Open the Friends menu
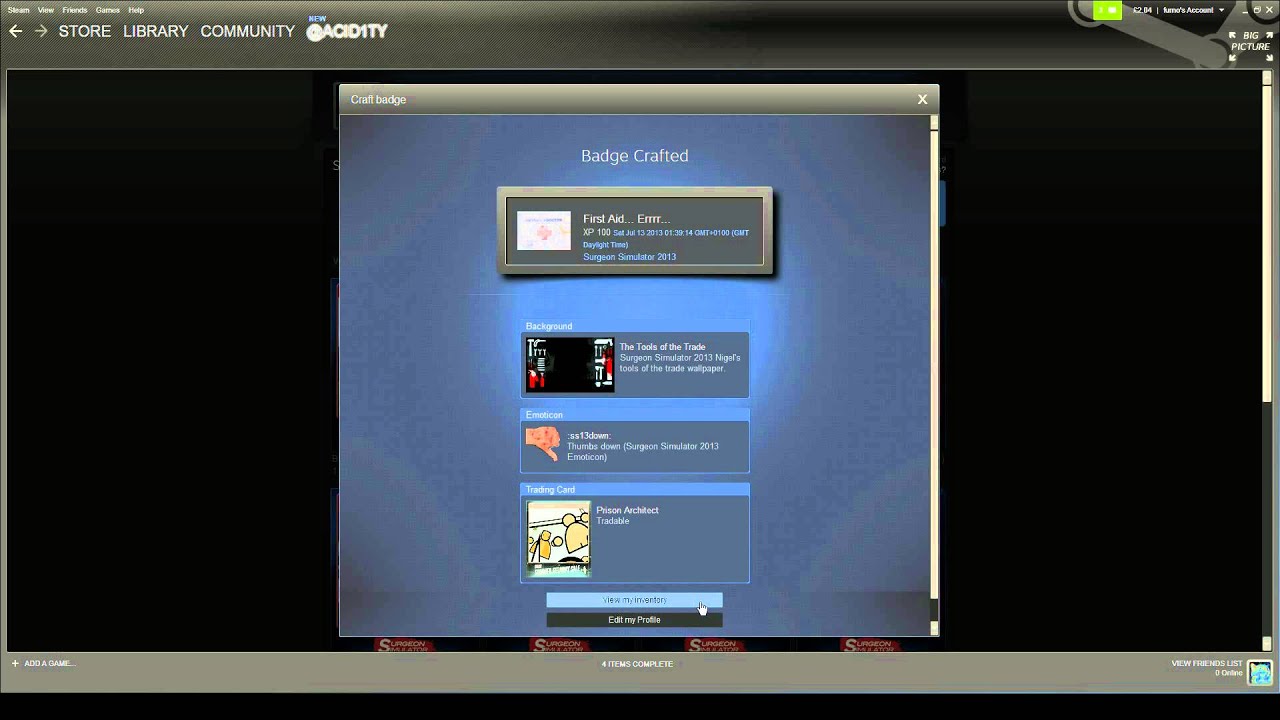Screen dimensions: 1280x720 click(x=75, y=10)
